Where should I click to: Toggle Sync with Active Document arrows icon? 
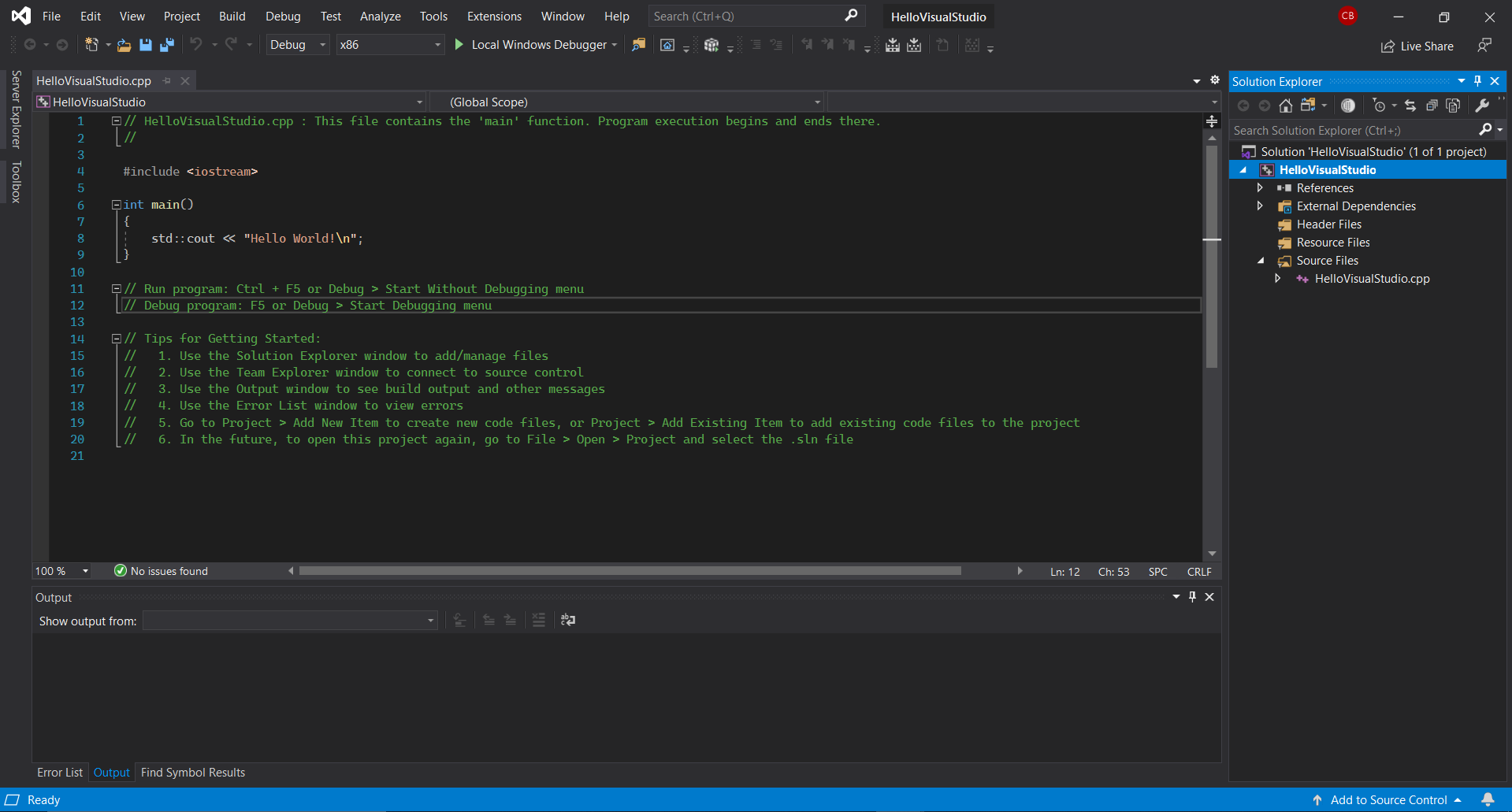(1410, 106)
